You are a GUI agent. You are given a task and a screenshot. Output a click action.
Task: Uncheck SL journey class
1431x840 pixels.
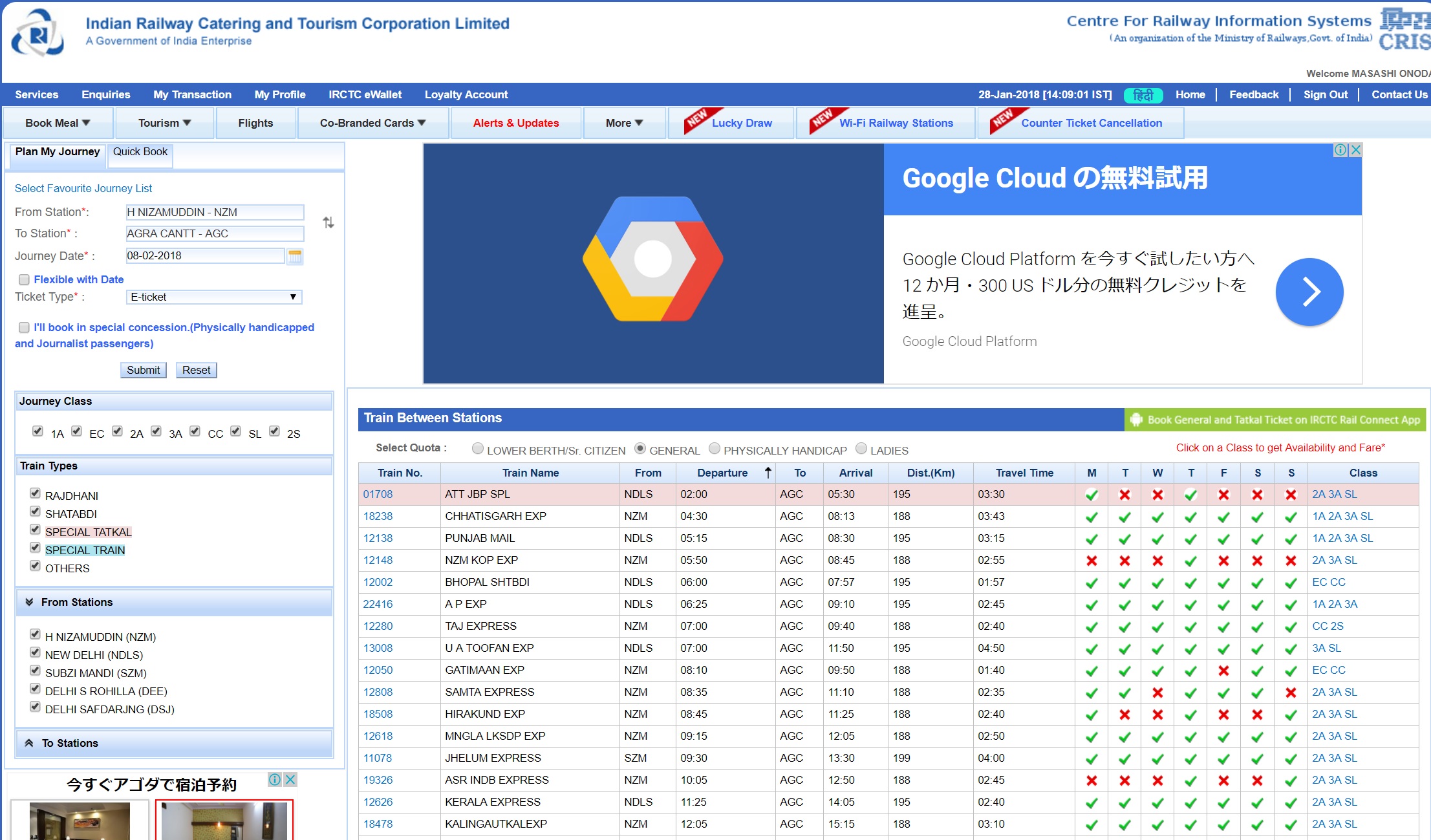click(235, 431)
